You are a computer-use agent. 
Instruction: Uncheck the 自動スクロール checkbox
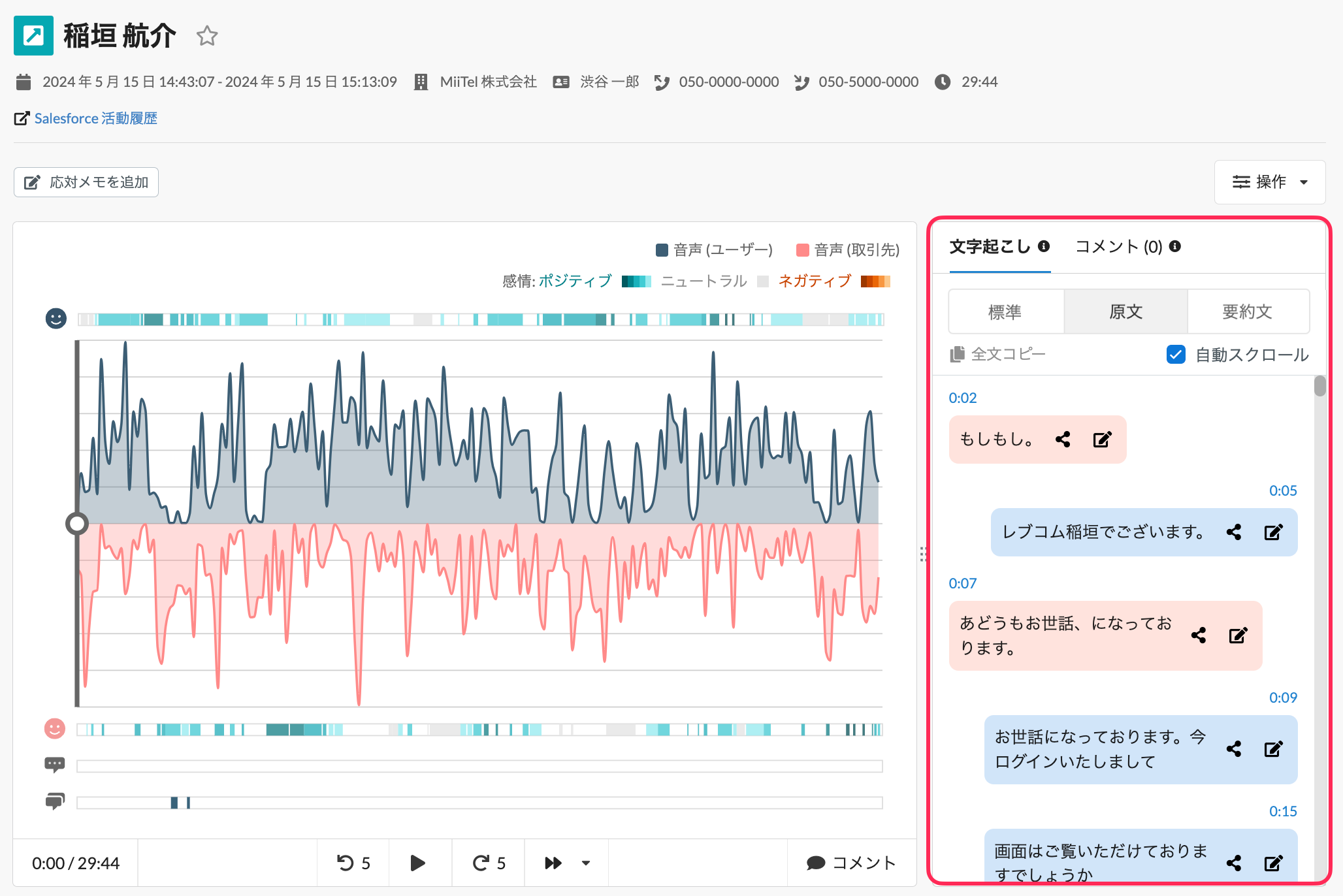click(x=1176, y=355)
